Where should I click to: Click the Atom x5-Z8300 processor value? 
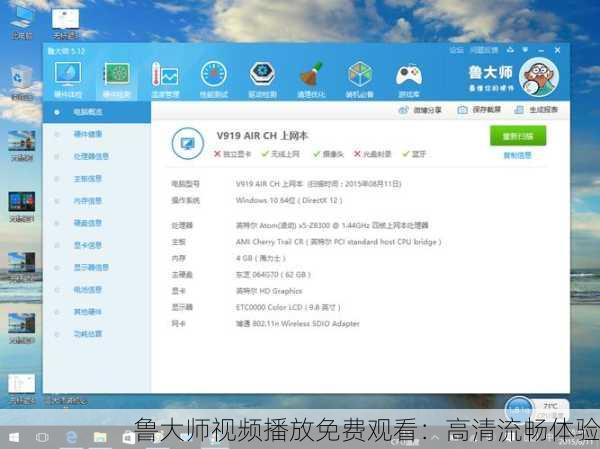point(332,225)
